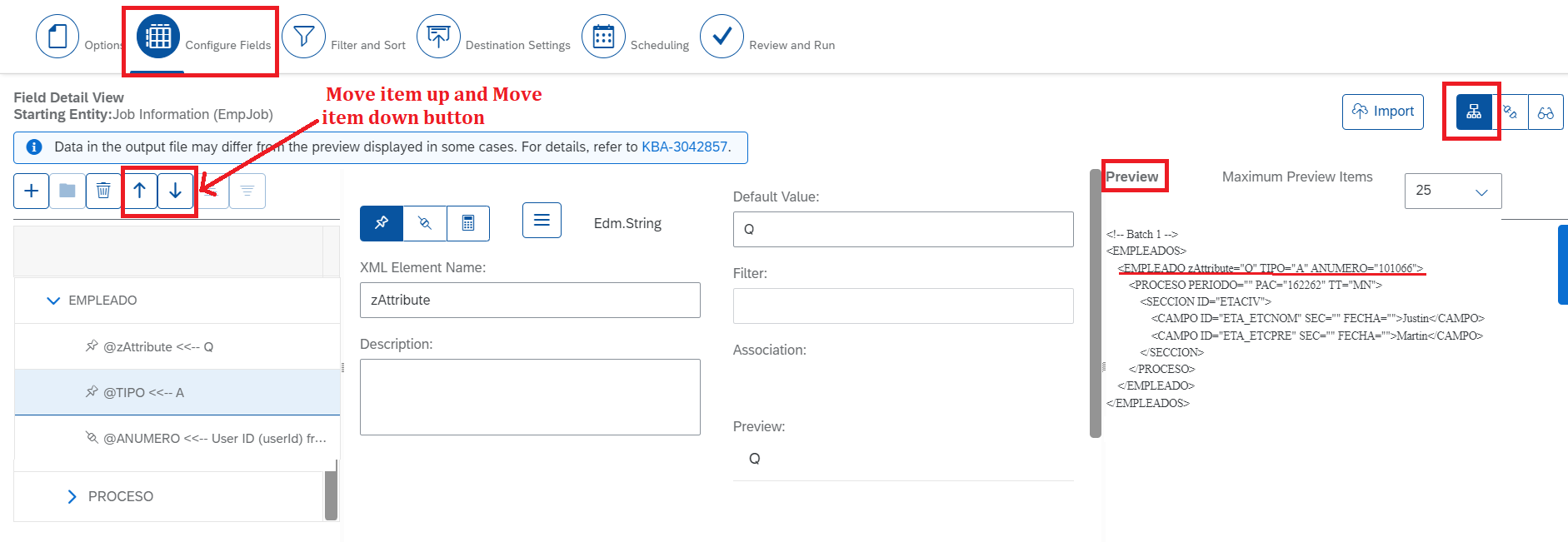Move the selected item up
The width and height of the screenshot is (1568, 542).
click(140, 191)
